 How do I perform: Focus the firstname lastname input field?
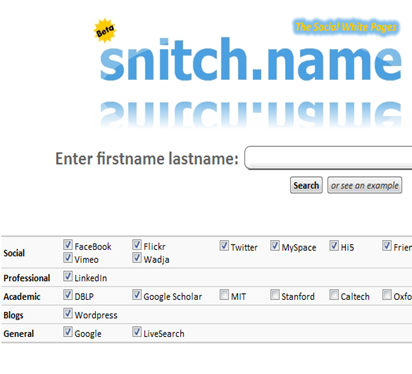click(328, 158)
